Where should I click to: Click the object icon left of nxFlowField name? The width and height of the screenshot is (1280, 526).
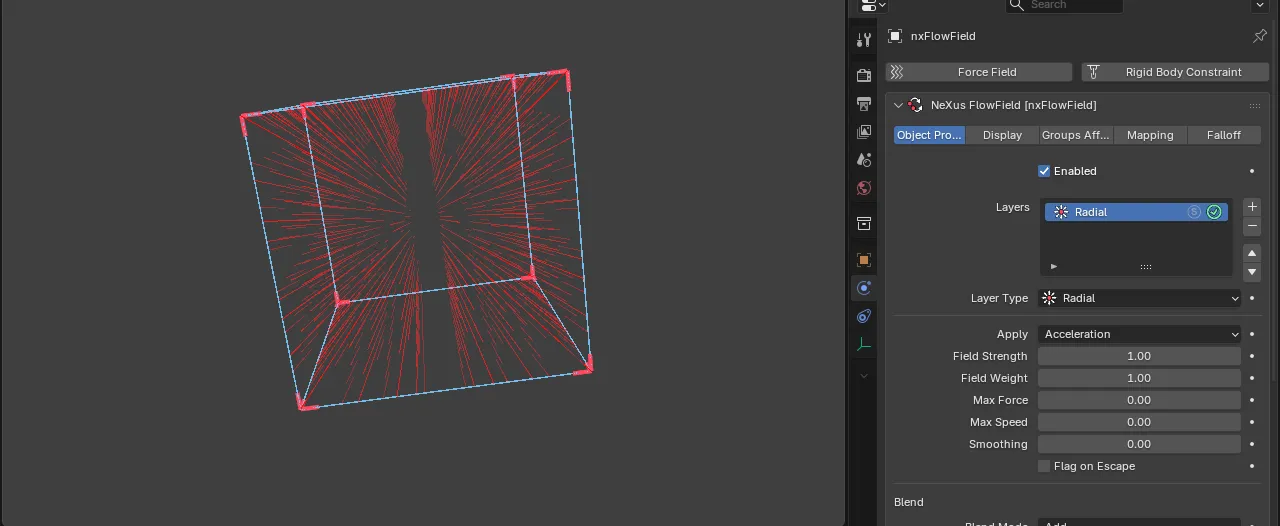pos(895,36)
